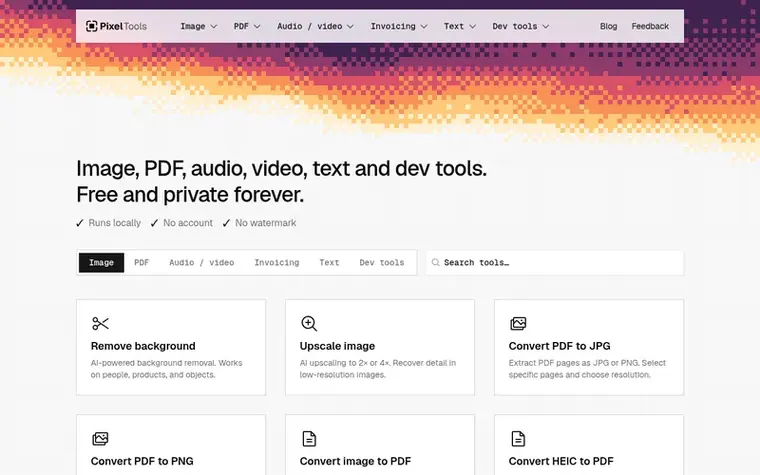The height and width of the screenshot is (475, 760).
Task: Open the Convert PDF to PNG title
Action: (x=142, y=461)
